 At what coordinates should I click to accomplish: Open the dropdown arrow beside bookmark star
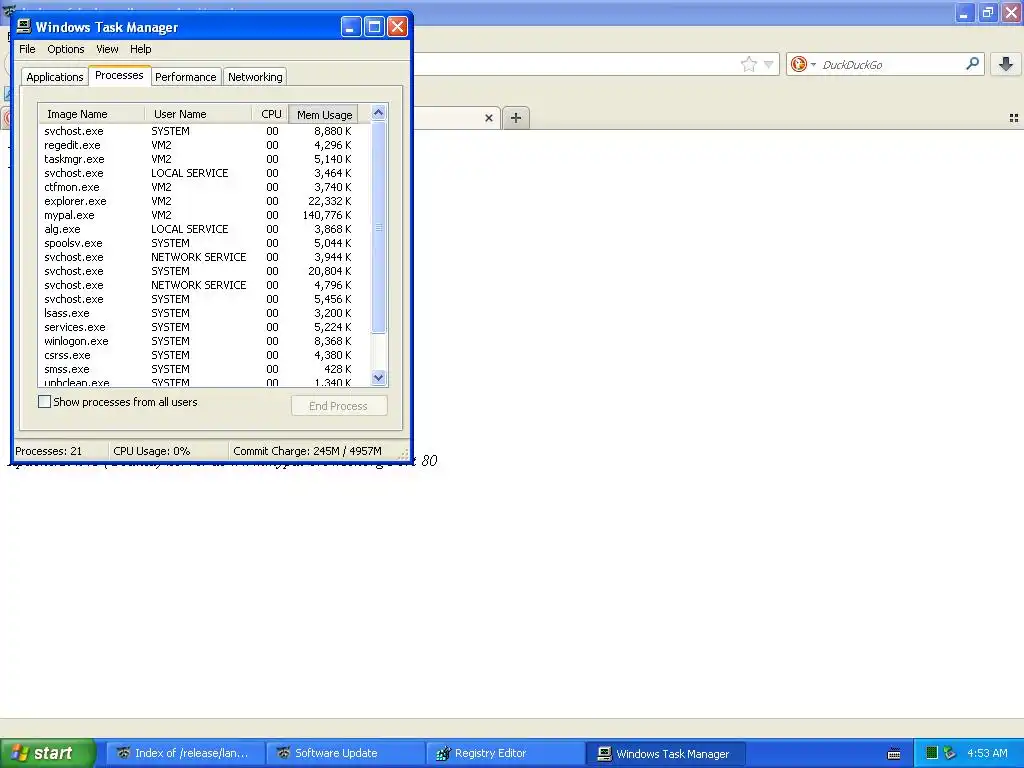(x=769, y=64)
